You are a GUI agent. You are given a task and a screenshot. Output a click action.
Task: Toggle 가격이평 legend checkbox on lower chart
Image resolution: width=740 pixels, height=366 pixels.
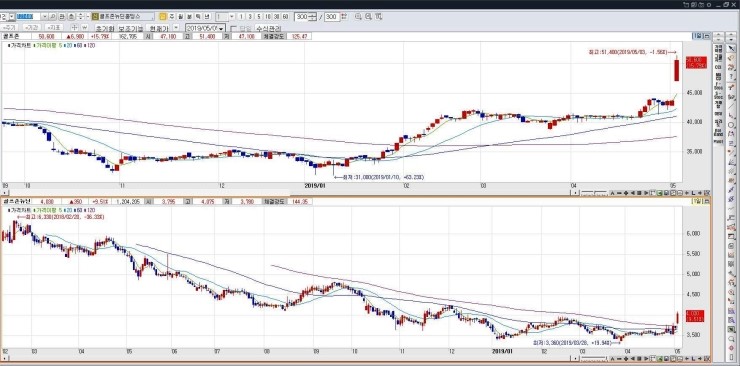click(34, 210)
